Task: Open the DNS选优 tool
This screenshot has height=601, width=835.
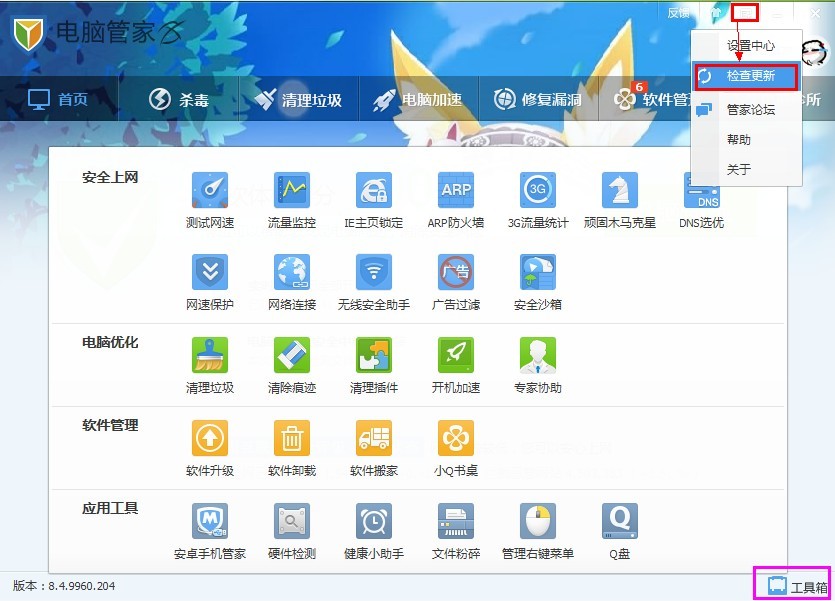Action: coord(701,200)
